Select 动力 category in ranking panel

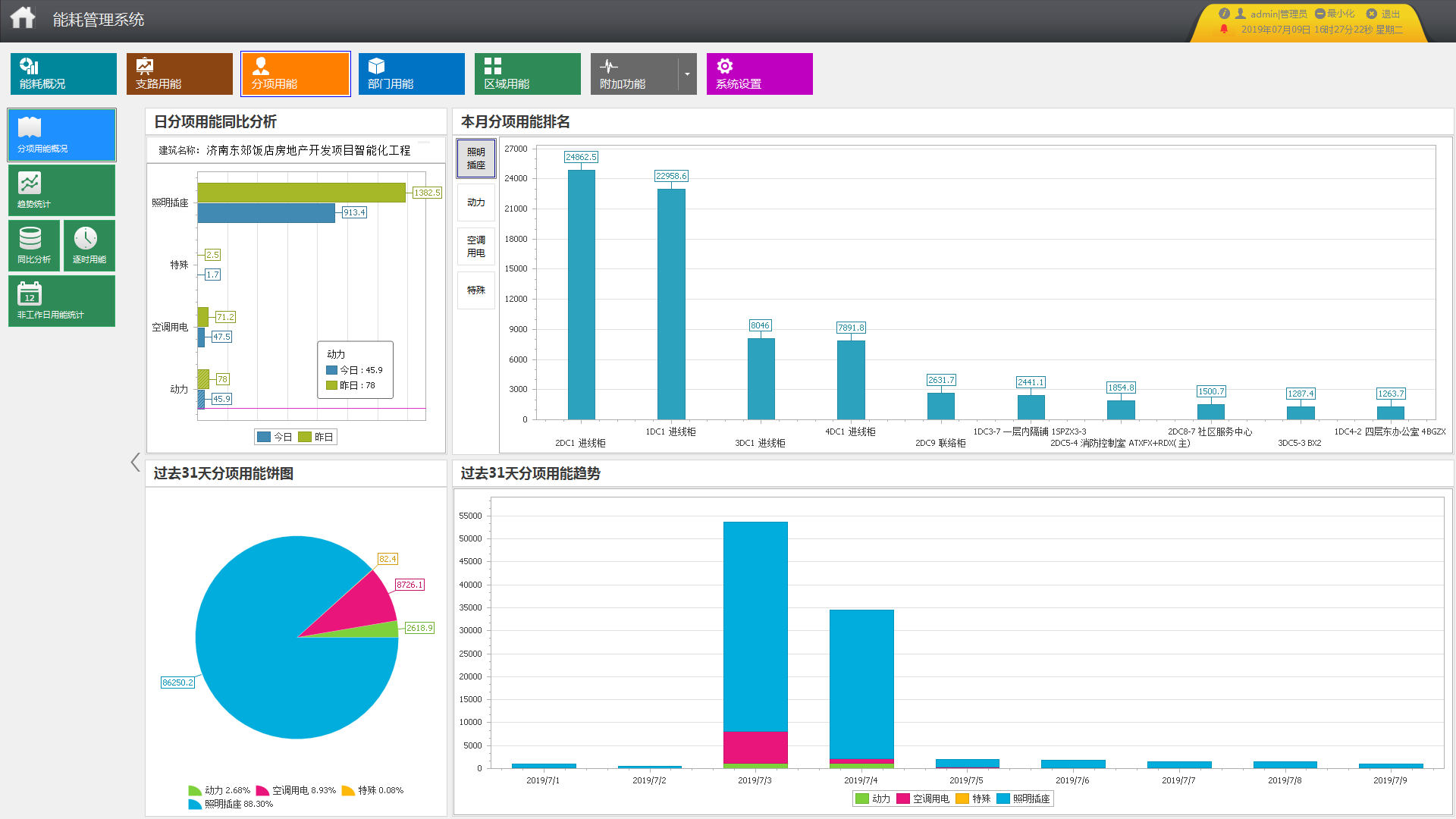pyautogui.click(x=475, y=202)
